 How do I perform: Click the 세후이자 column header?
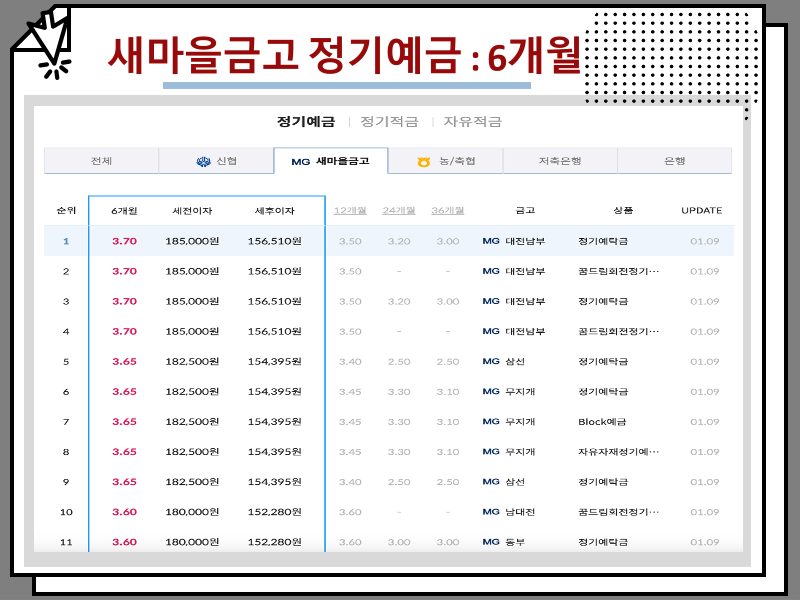click(274, 211)
